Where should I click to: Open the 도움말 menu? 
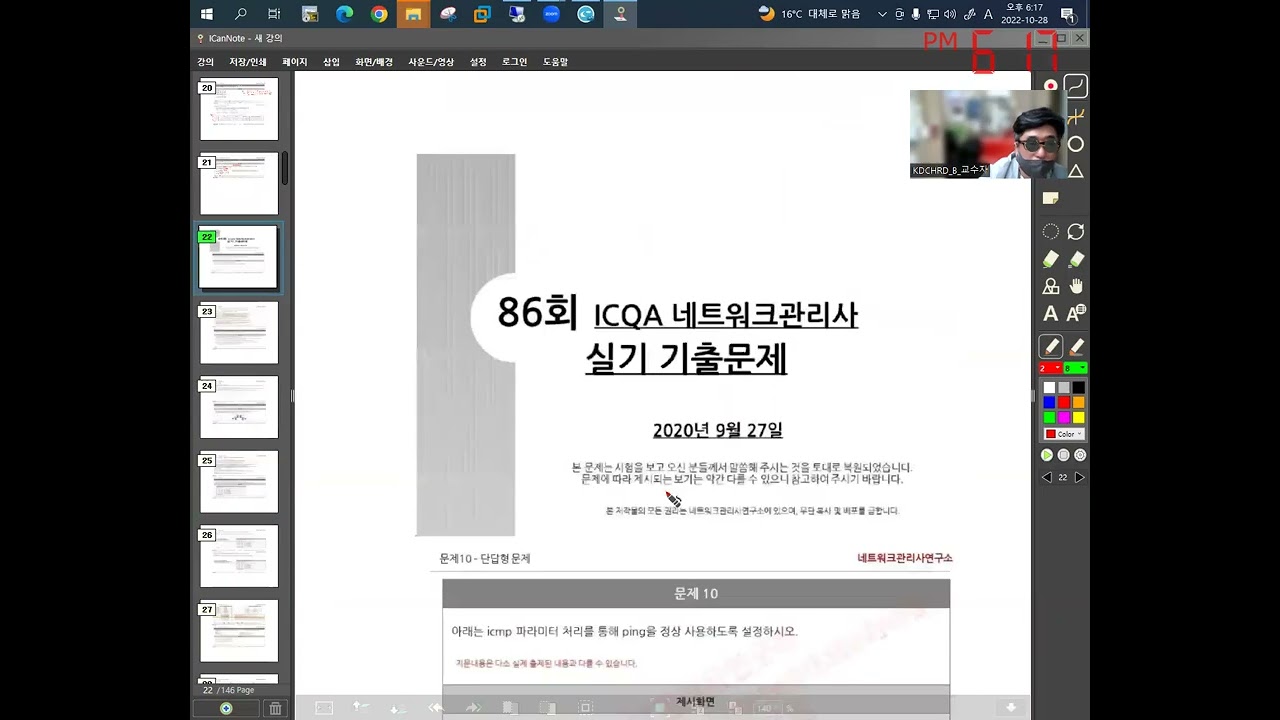tap(555, 62)
